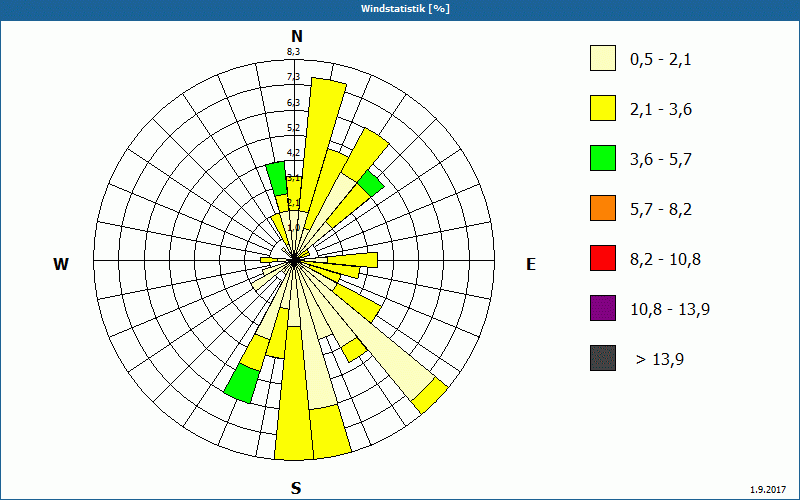Click the S compass label
Screen dimensions: 800x500
tap(296, 488)
